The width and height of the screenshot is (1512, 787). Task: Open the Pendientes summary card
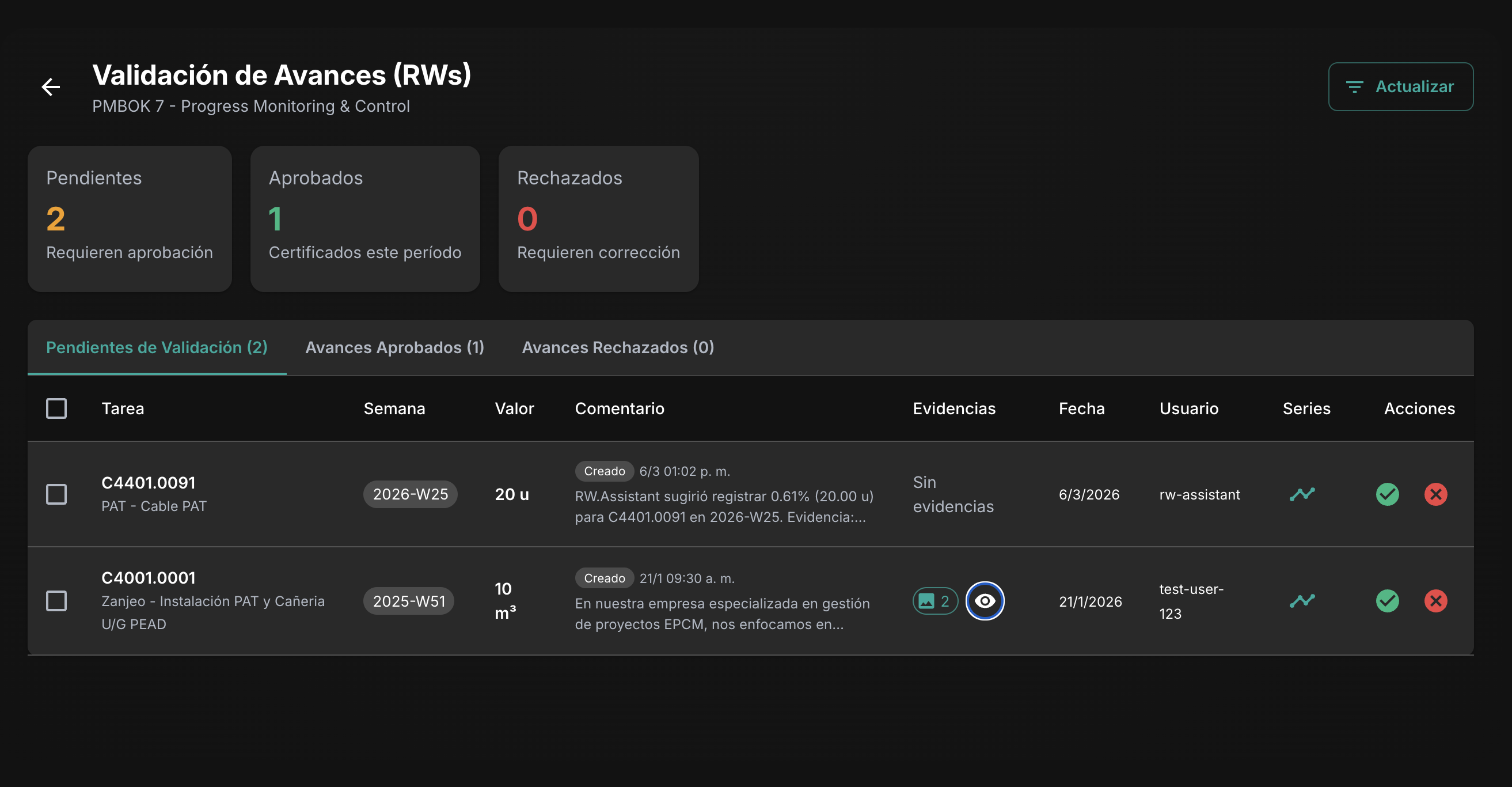(129, 219)
